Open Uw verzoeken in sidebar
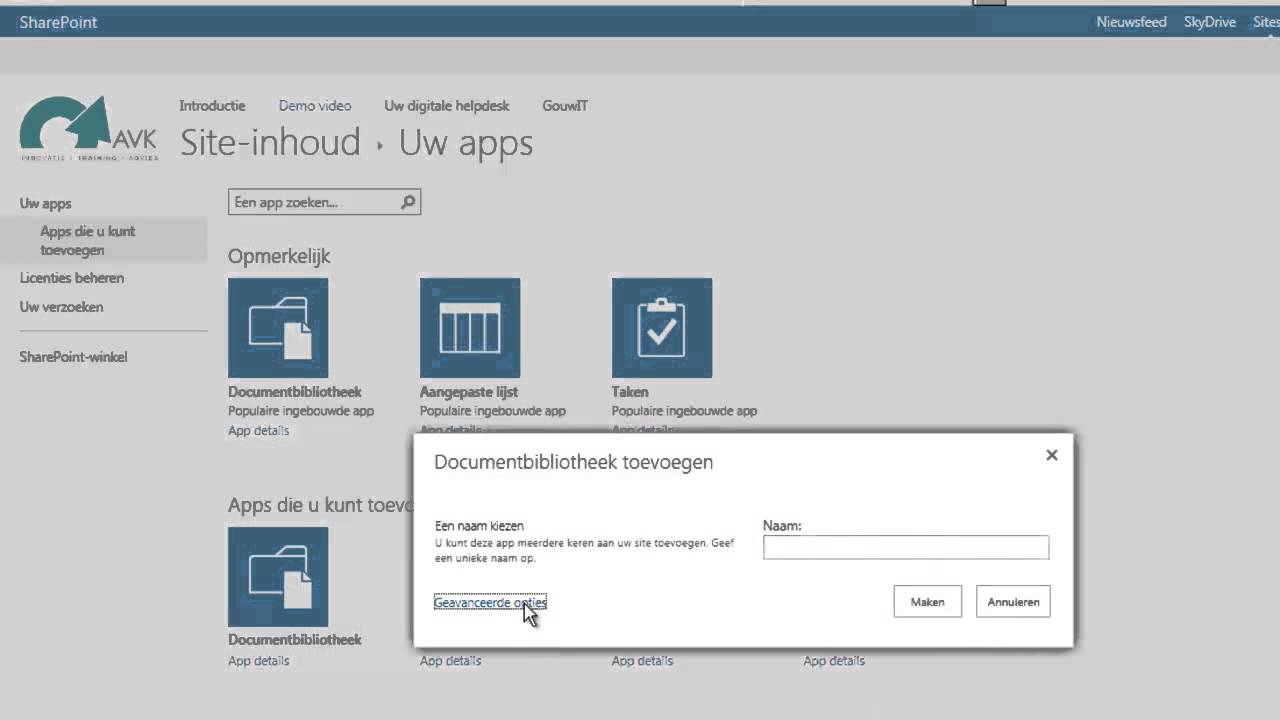 [x=61, y=307]
